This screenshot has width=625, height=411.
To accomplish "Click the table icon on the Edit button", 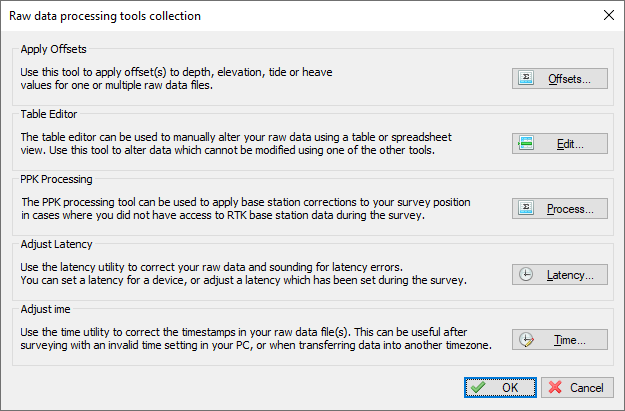I will point(526,143).
